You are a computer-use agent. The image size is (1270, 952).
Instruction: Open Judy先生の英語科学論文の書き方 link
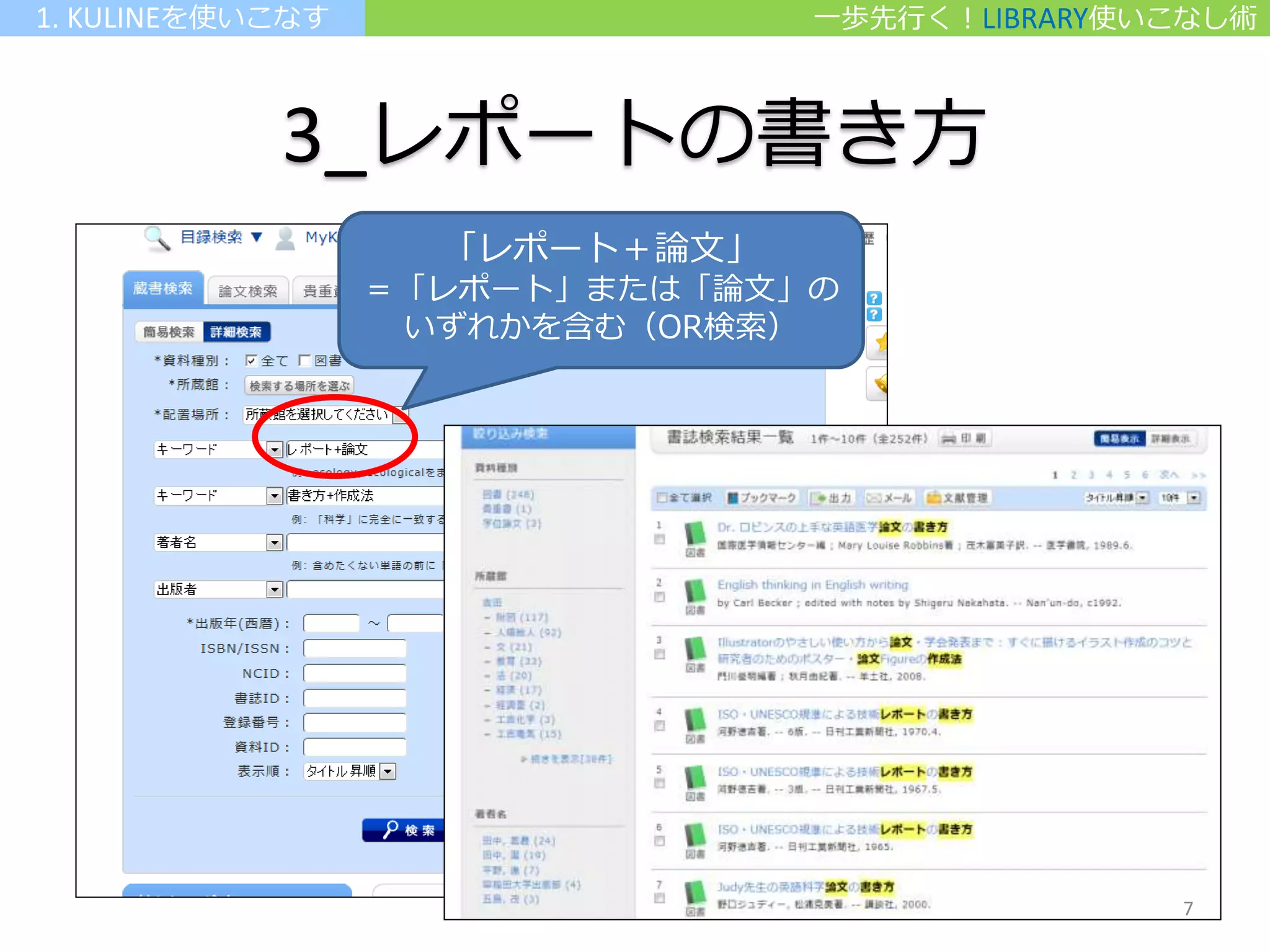coord(806,887)
